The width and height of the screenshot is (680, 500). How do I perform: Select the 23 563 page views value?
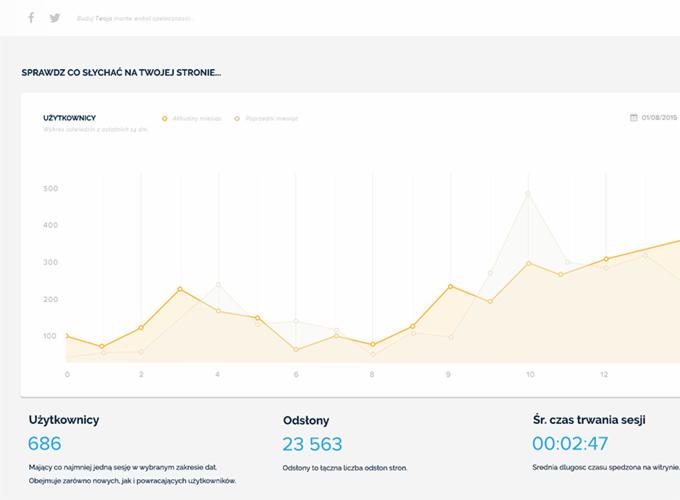coord(312,444)
